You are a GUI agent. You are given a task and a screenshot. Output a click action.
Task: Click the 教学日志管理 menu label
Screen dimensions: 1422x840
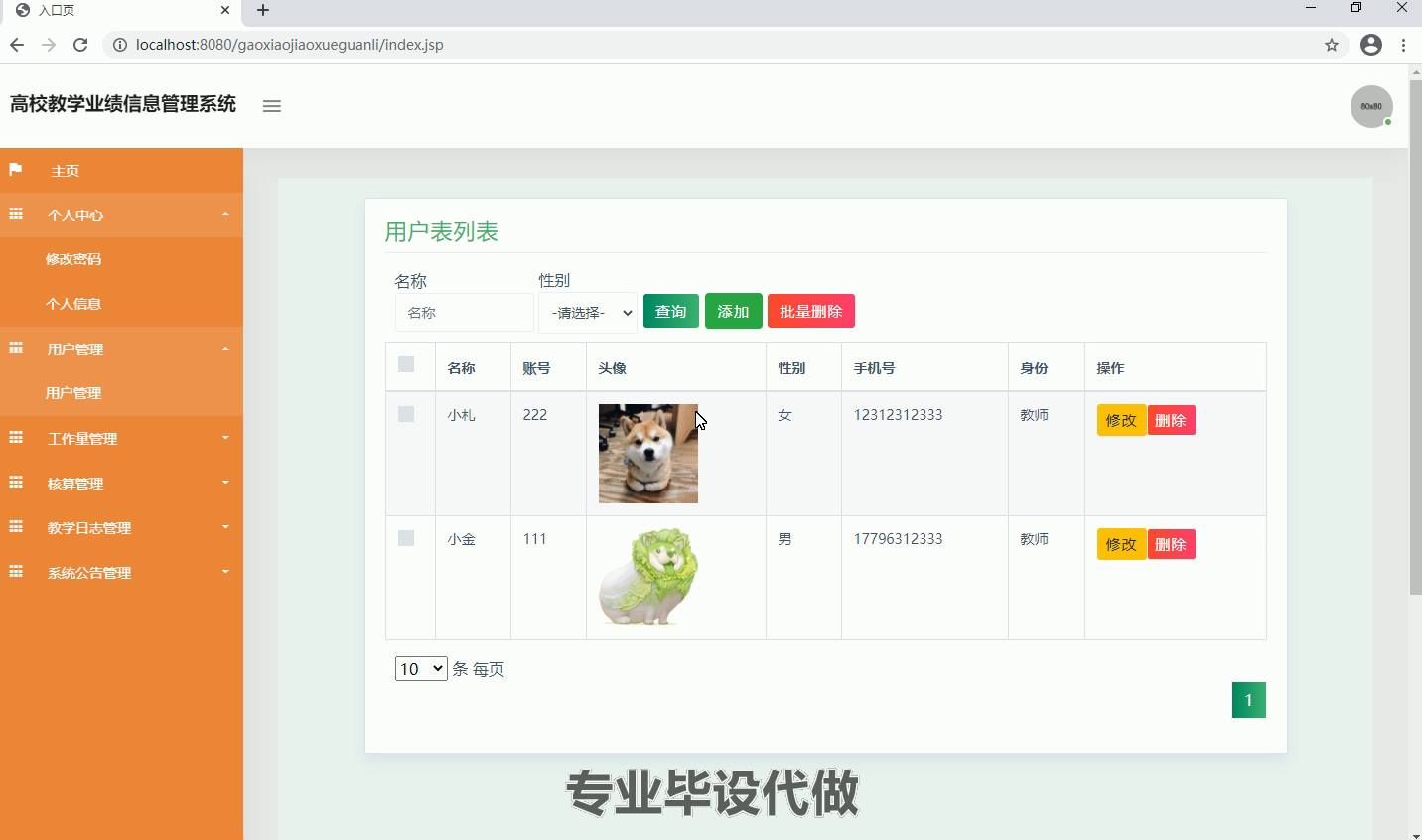tap(89, 528)
